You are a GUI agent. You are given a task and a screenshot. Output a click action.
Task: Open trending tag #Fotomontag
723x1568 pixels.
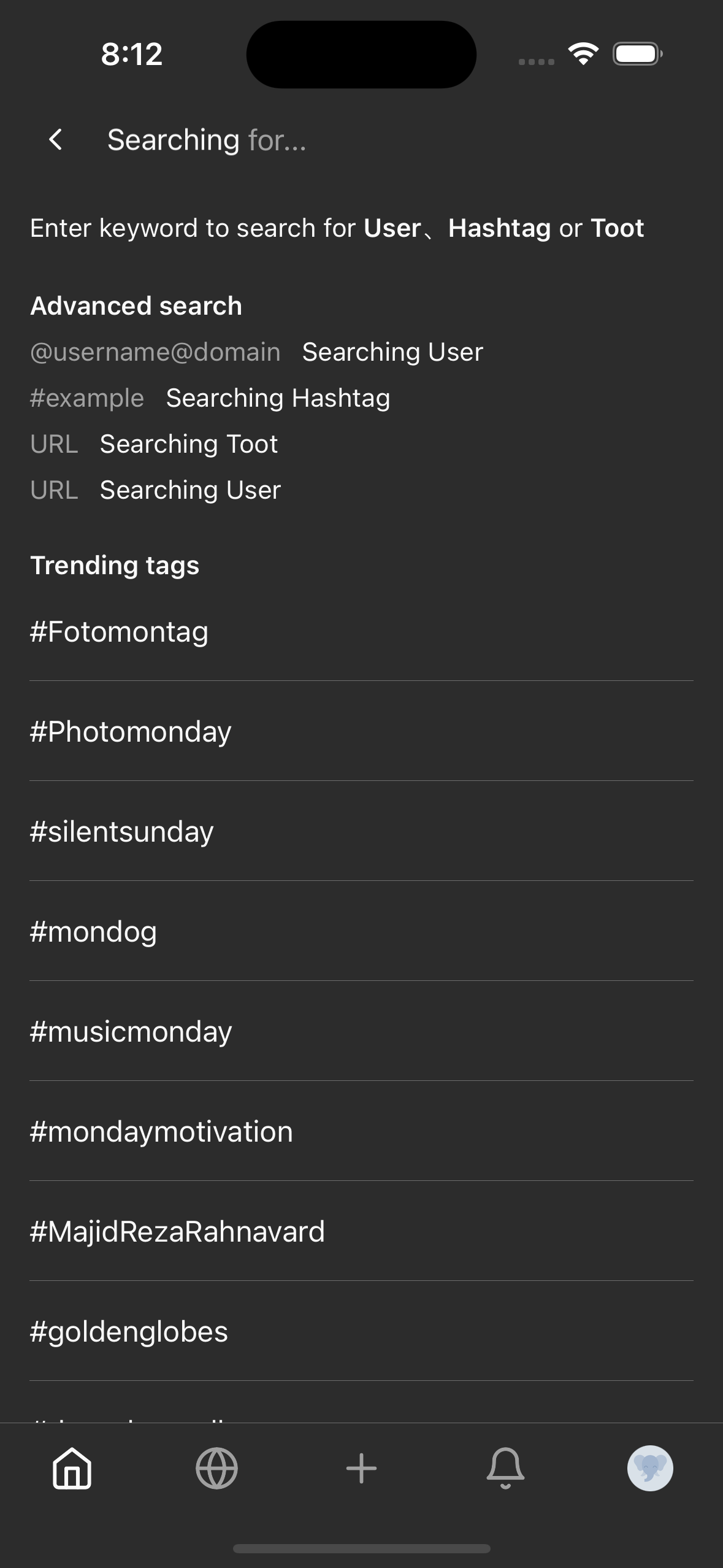point(120,631)
